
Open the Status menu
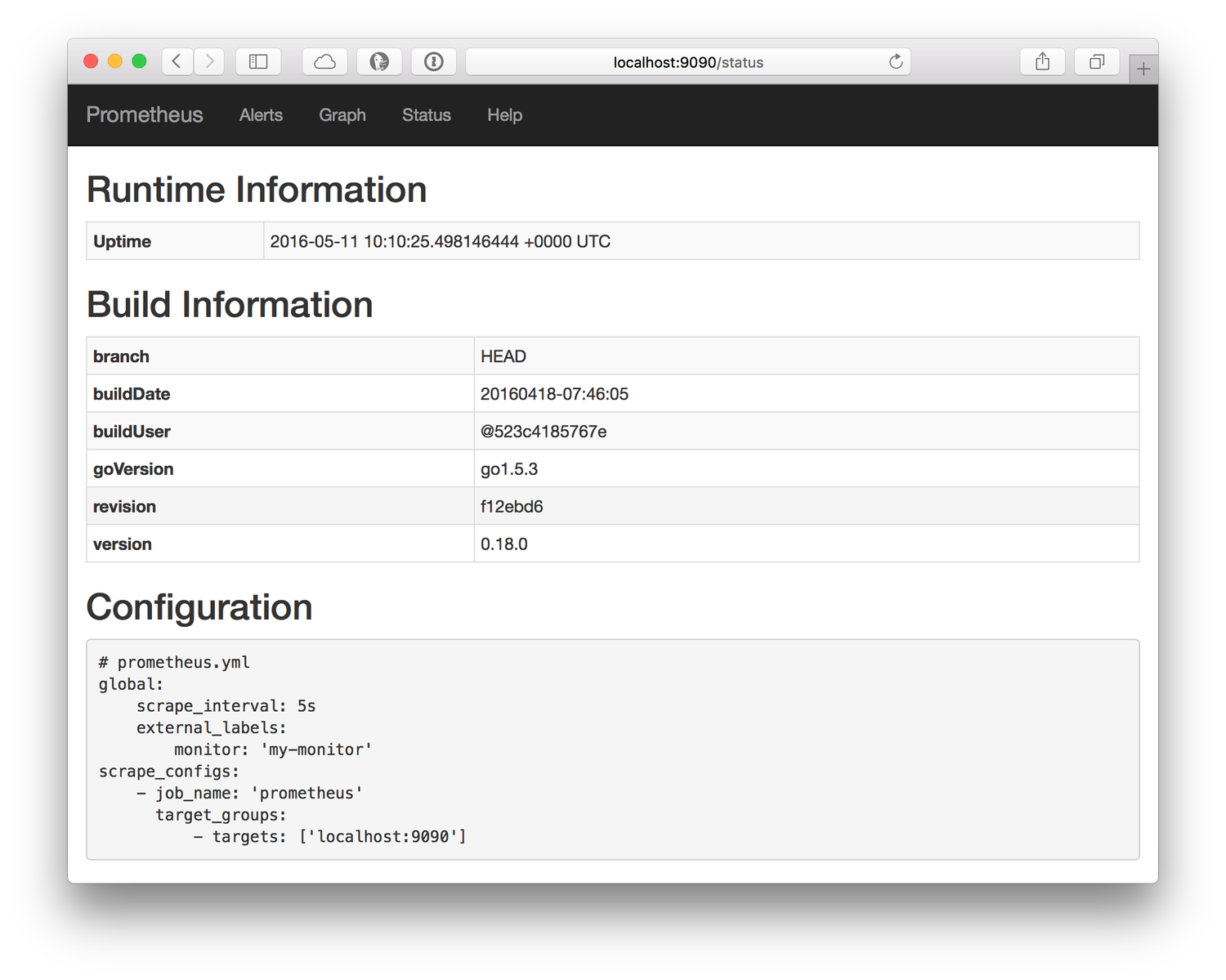pos(427,115)
